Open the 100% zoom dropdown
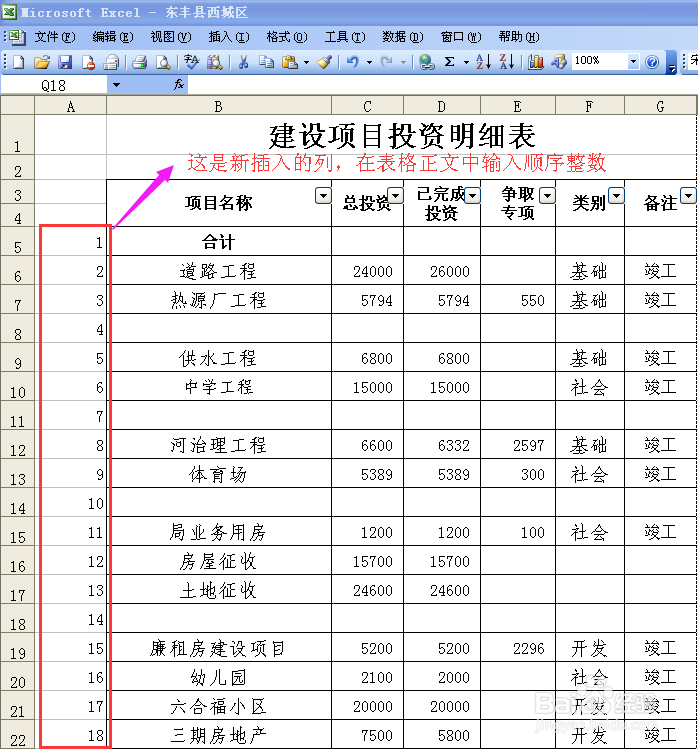 tap(633, 62)
